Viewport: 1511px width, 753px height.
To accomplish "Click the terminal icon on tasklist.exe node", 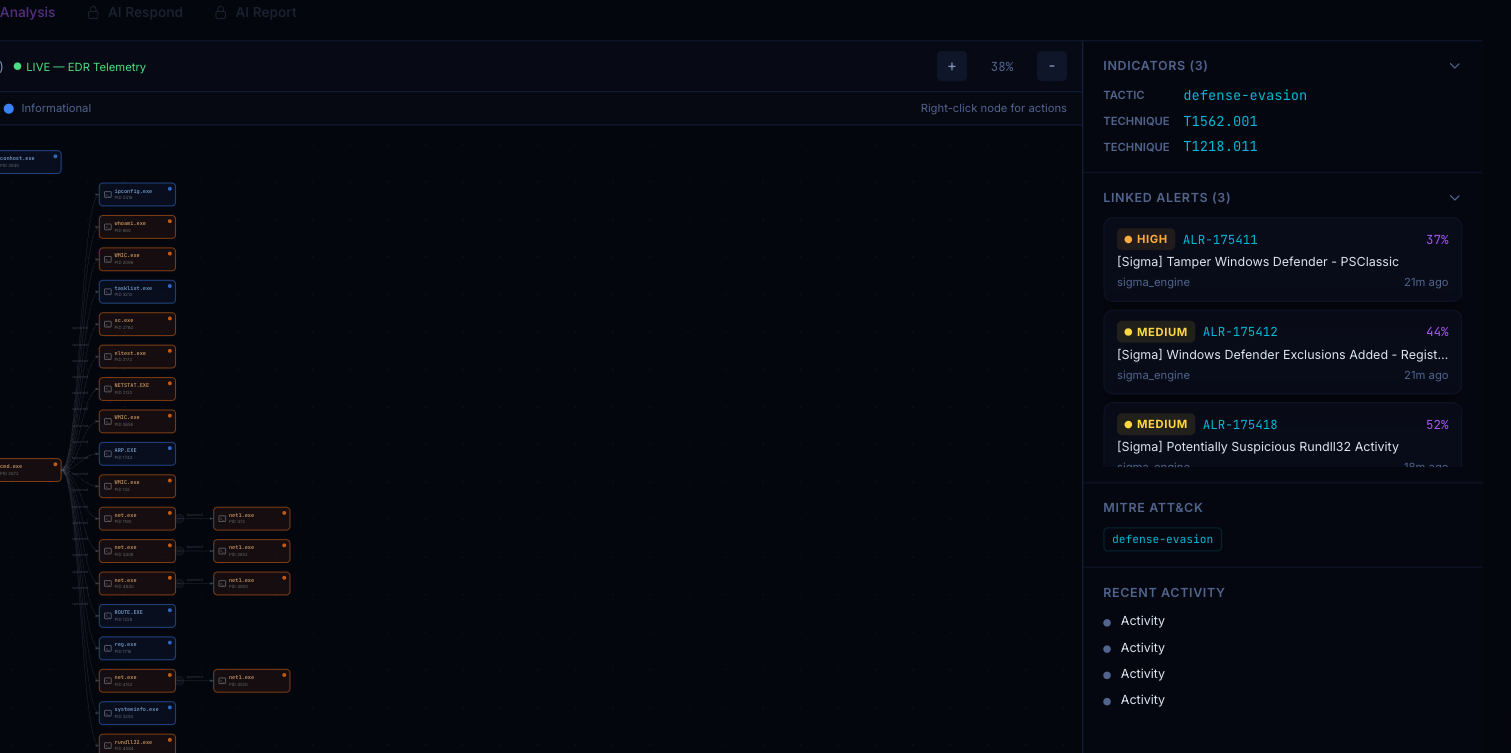I will pyautogui.click(x=108, y=292).
